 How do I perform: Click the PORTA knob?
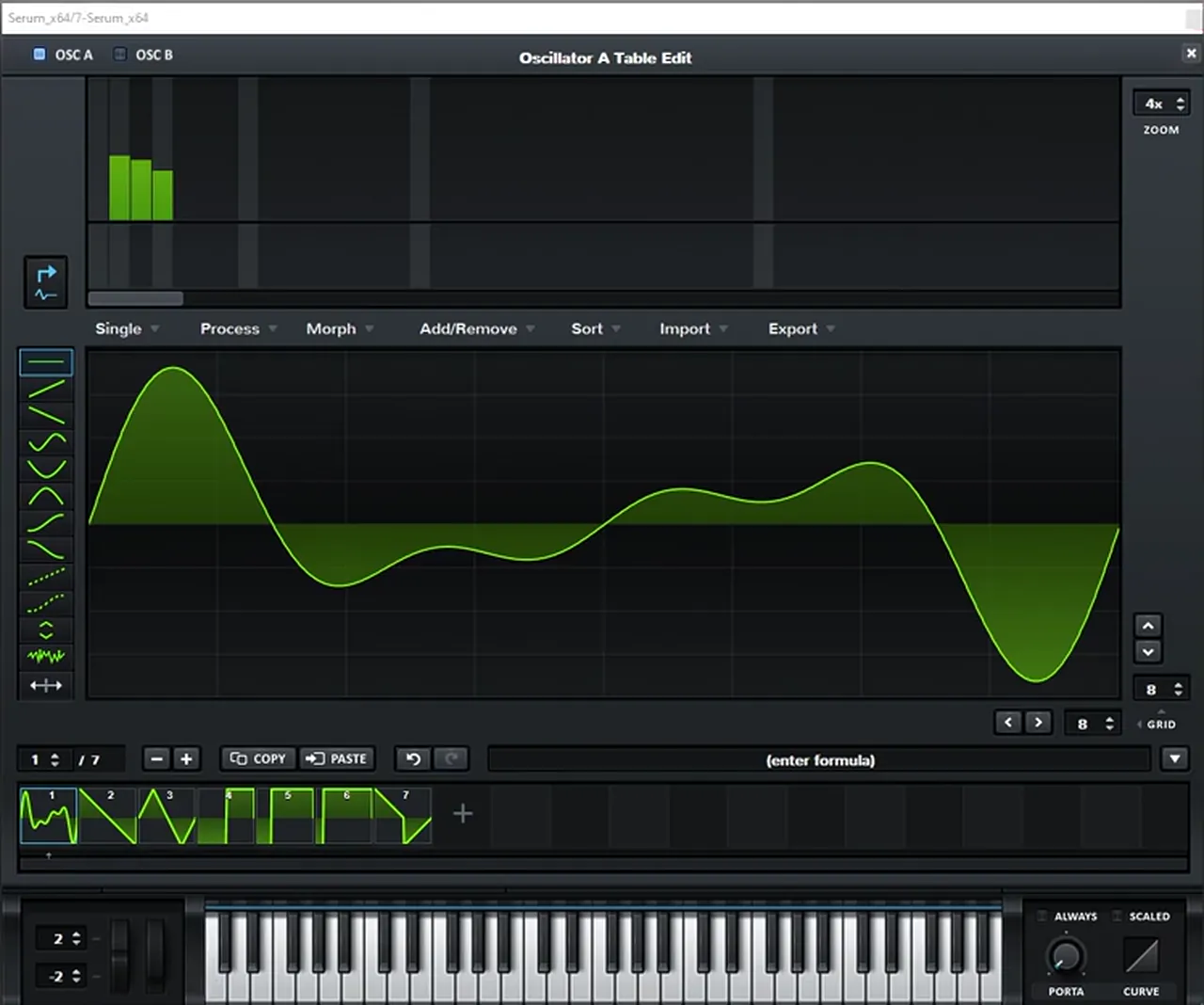[1066, 956]
